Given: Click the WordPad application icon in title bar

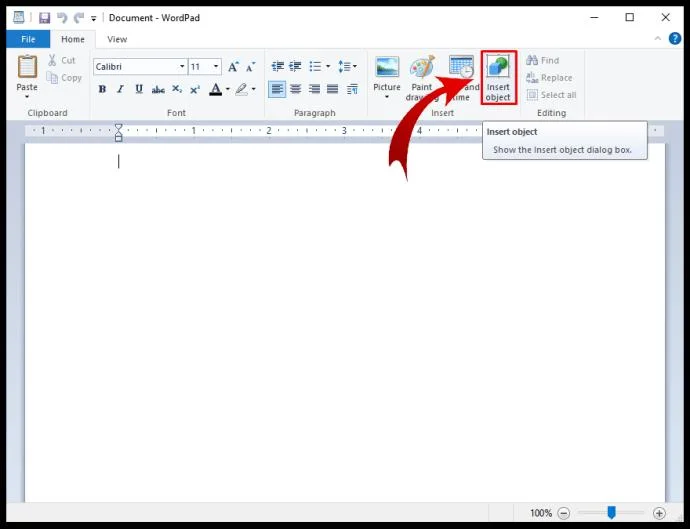Looking at the screenshot, I should (18, 18).
